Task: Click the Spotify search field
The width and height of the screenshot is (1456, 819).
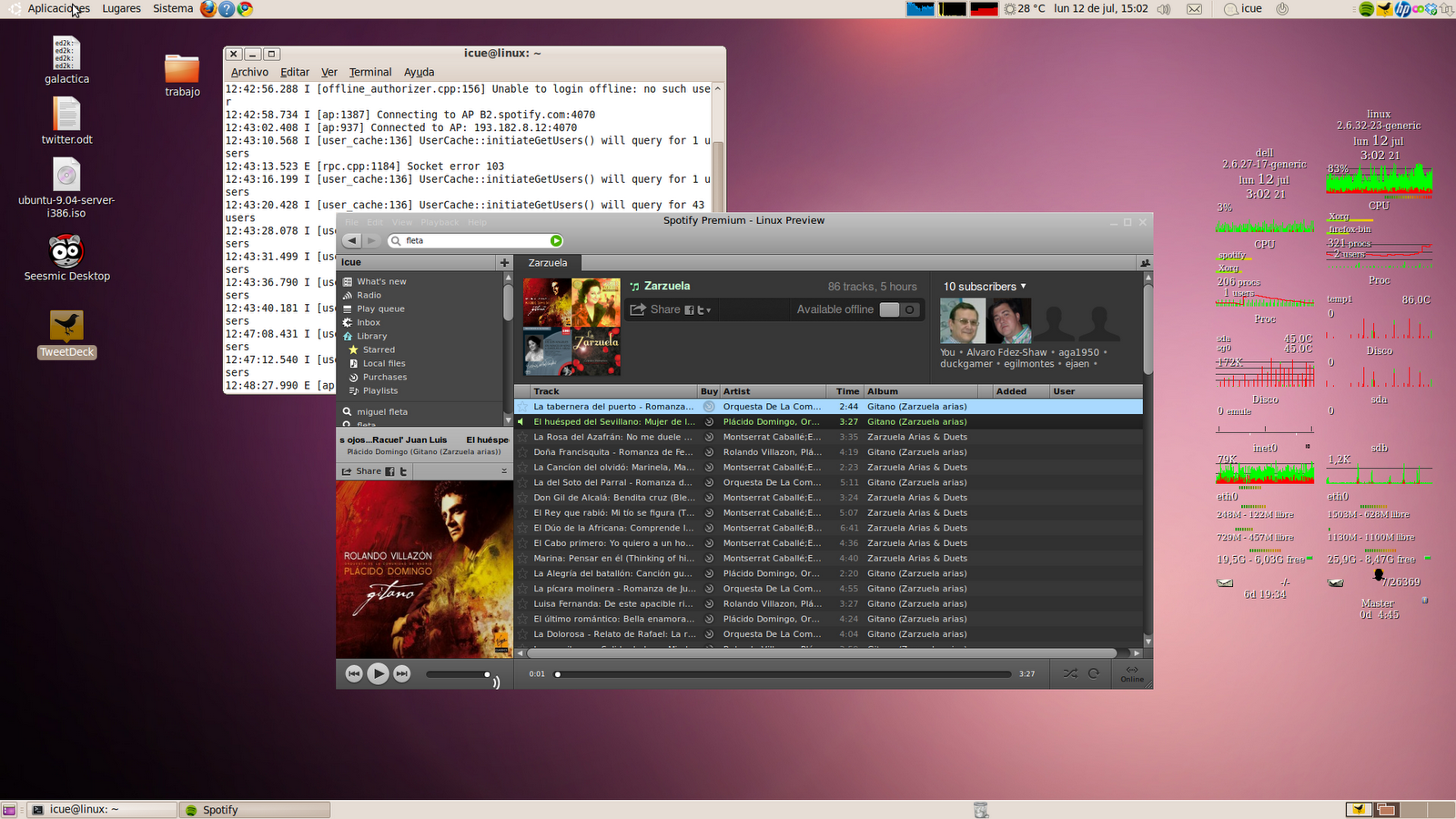Action: tap(475, 240)
